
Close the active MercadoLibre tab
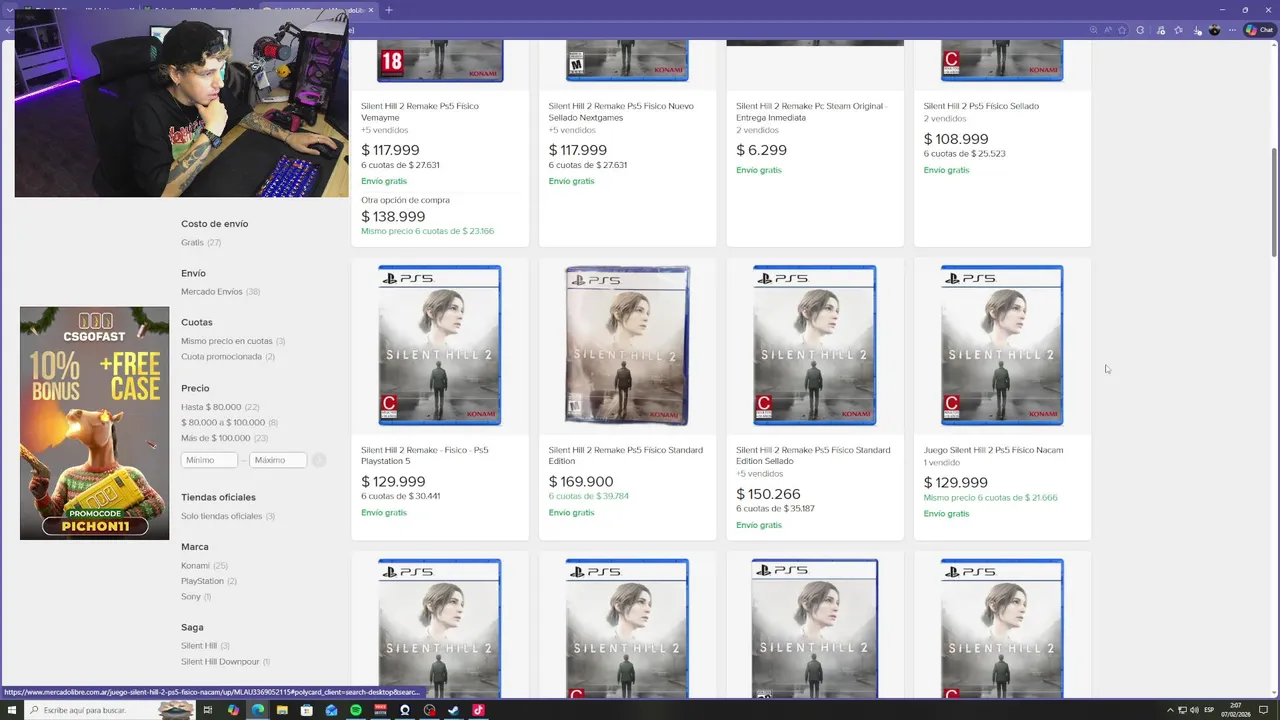(x=371, y=10)
